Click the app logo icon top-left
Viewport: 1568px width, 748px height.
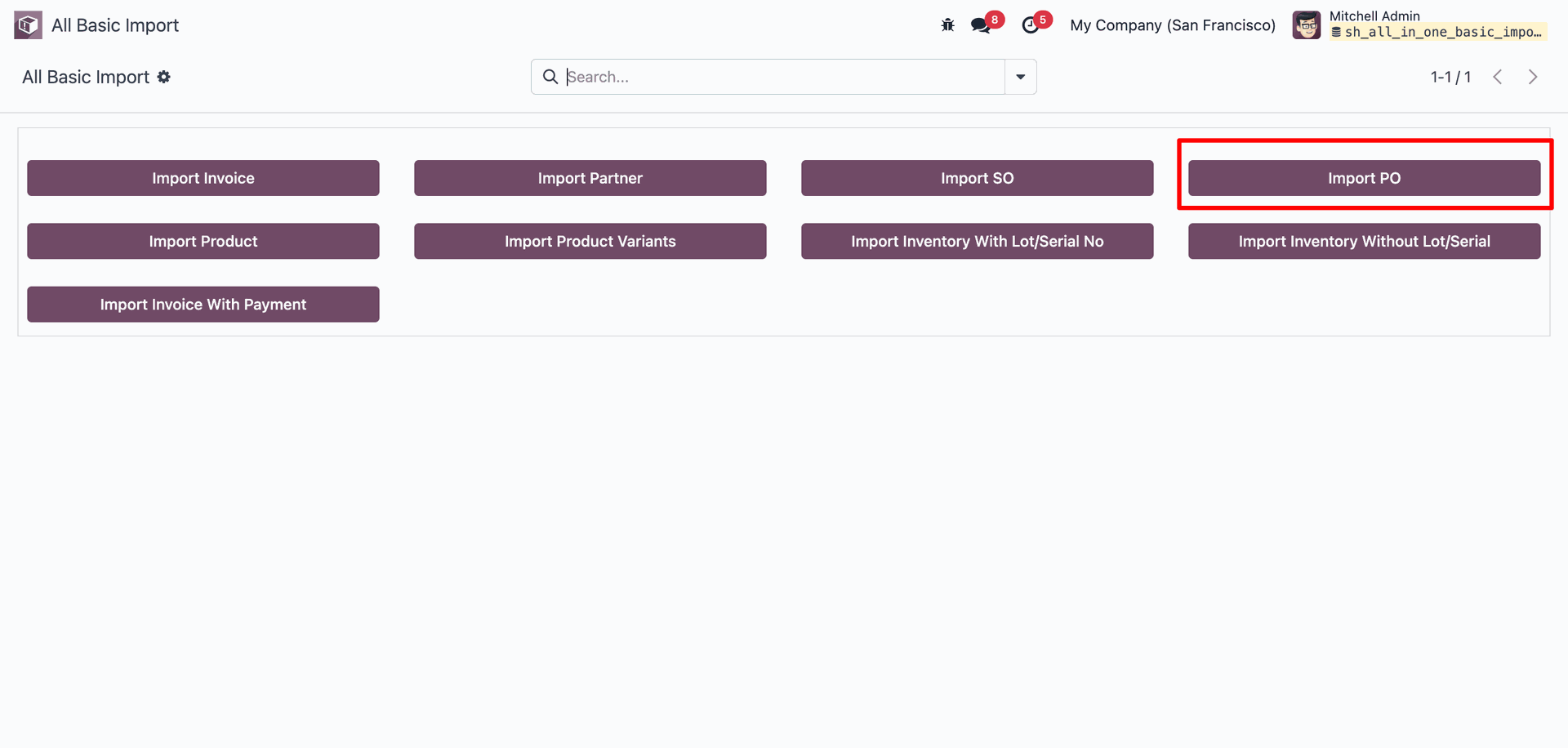coord(28,25)
